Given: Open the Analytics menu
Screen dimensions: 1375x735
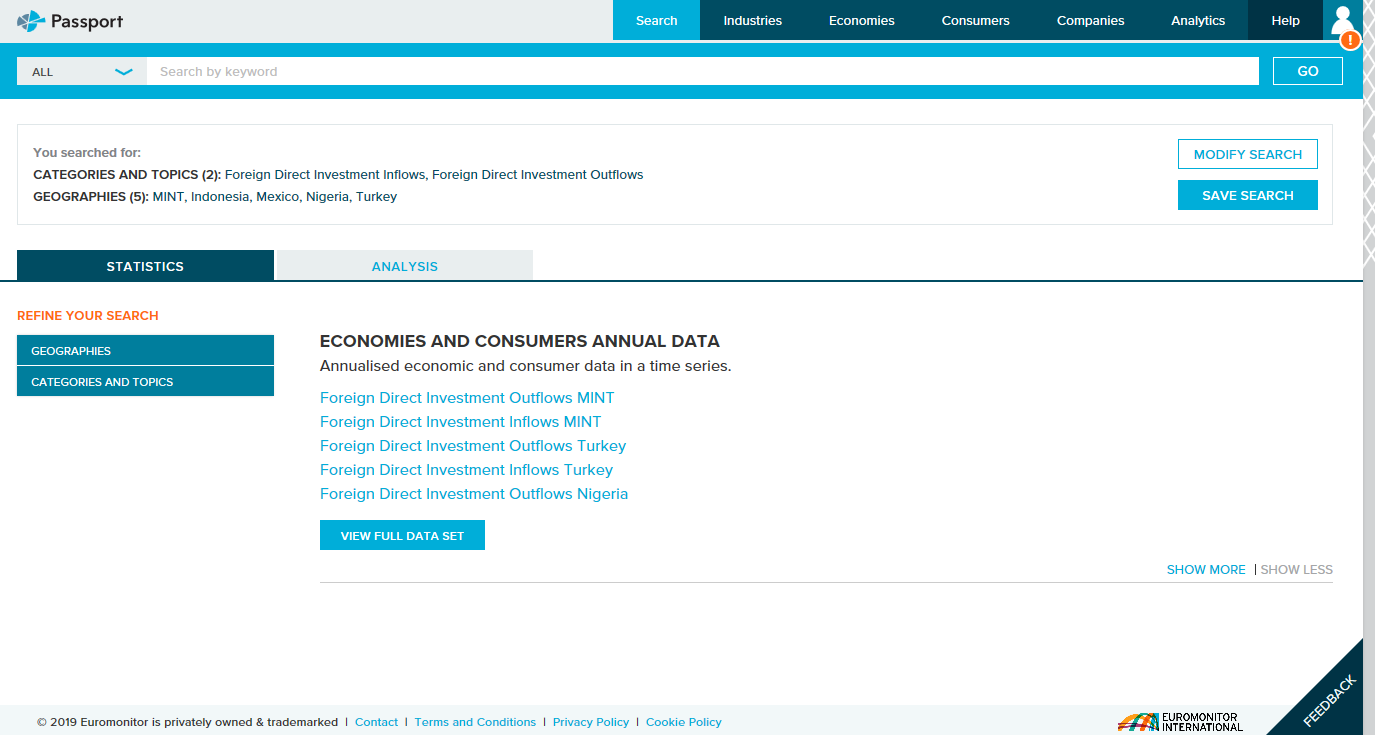Looking at the screenshot, I should click(1197, 20).
